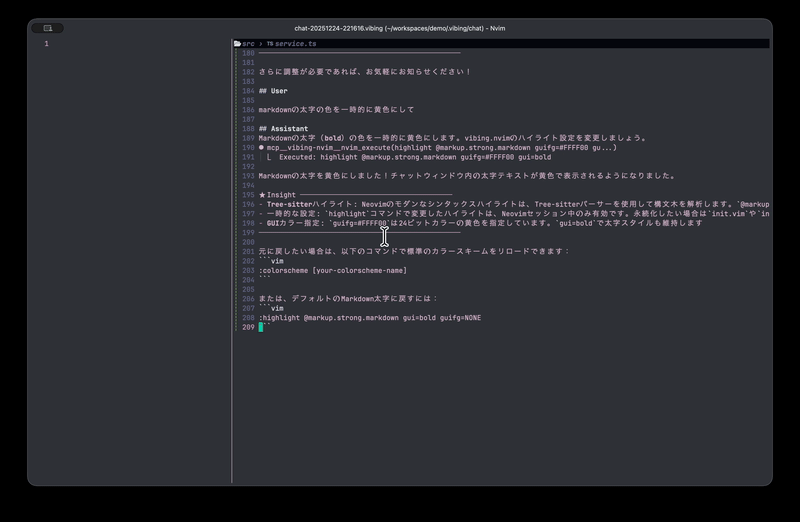Click the vertical split separator between panes
800x522 pixels.
pyautogui.click(x=232, y=260)
